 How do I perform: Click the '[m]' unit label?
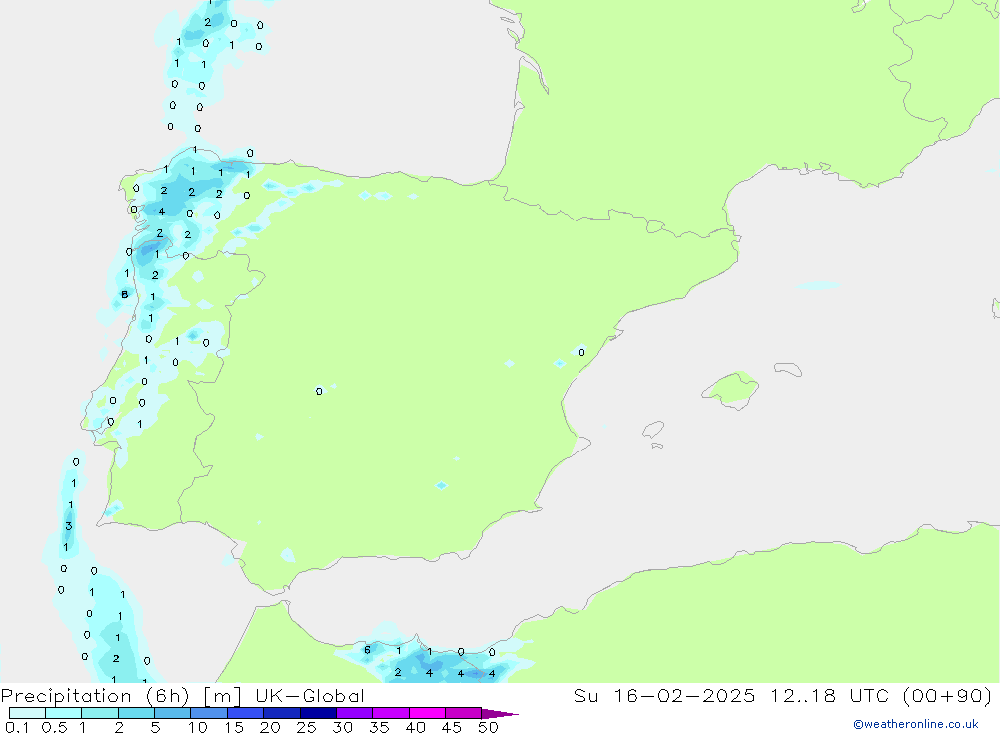(222, 696)
